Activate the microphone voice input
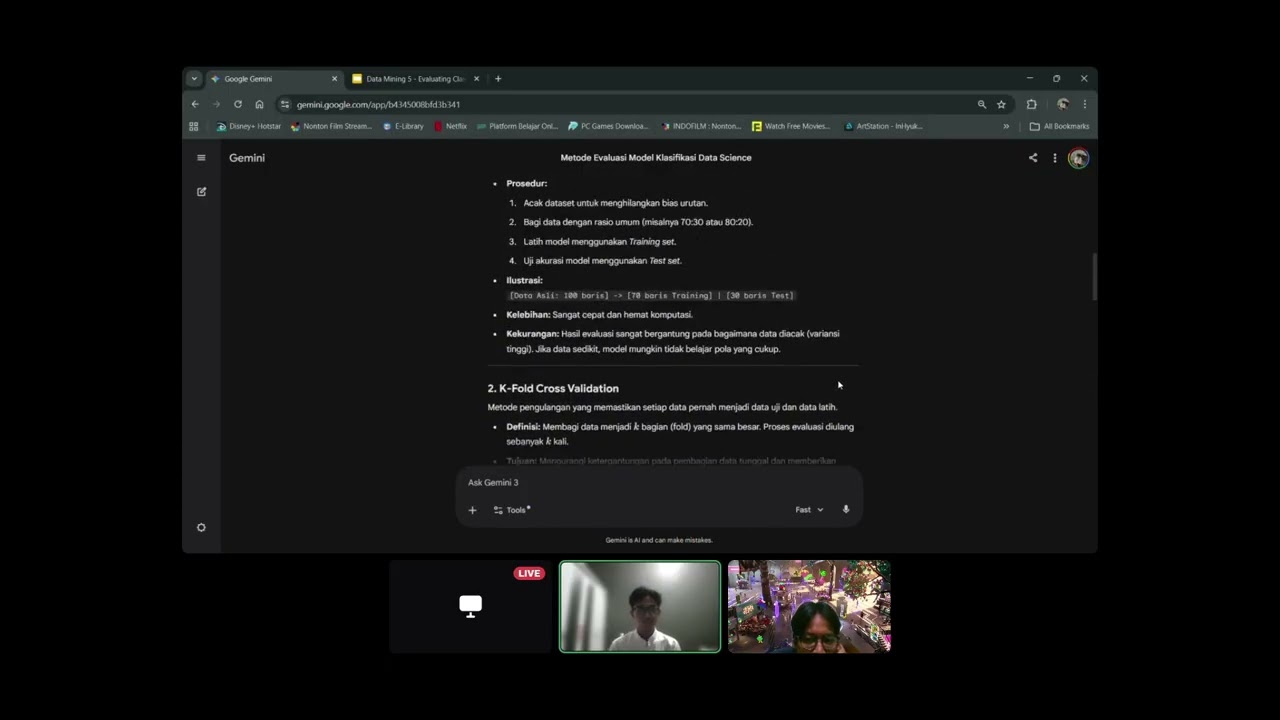The width and height of the screenshot is (1280, 720). [846, 510]
